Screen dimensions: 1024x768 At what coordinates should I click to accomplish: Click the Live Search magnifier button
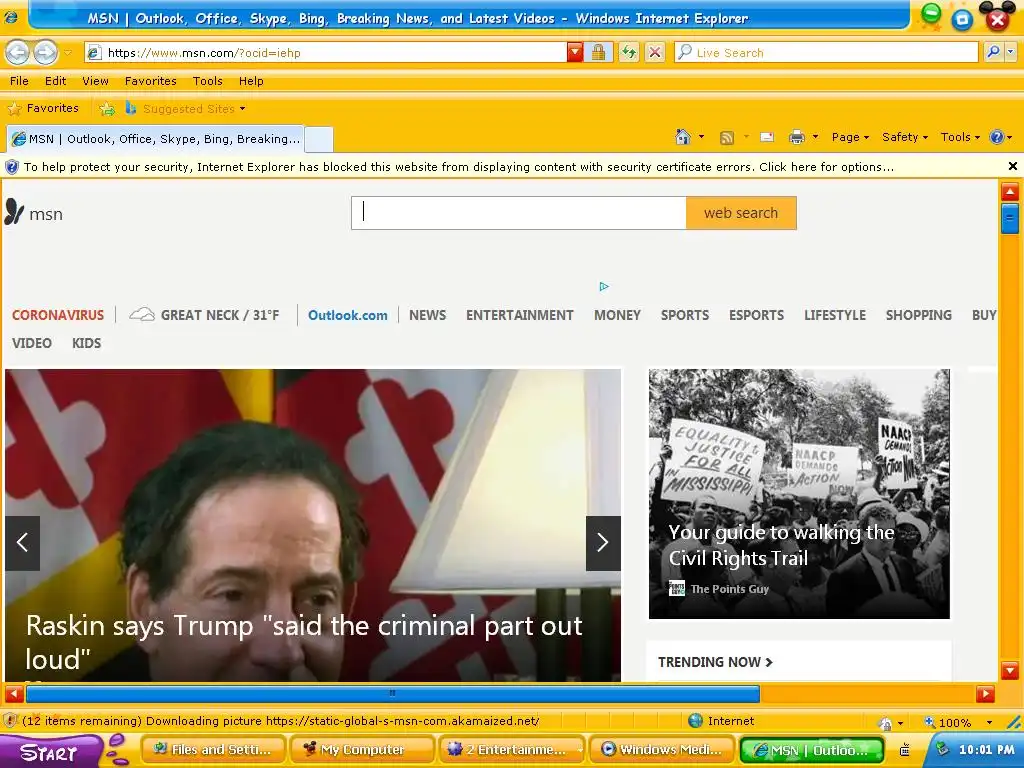click(x=993, y=52)
